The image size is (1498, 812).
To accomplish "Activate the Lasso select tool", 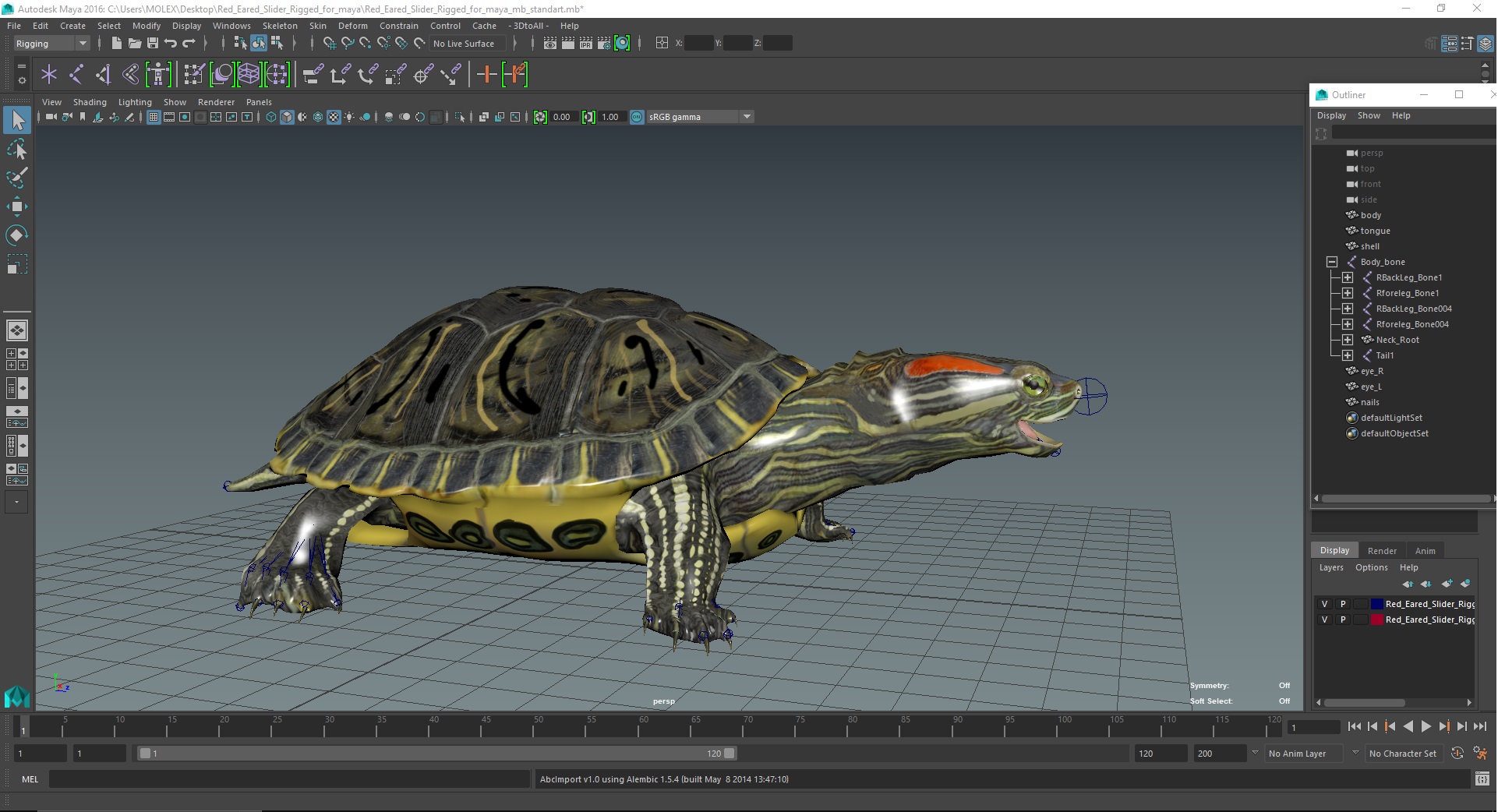I will pyautogui.click(x=16, y=149).
